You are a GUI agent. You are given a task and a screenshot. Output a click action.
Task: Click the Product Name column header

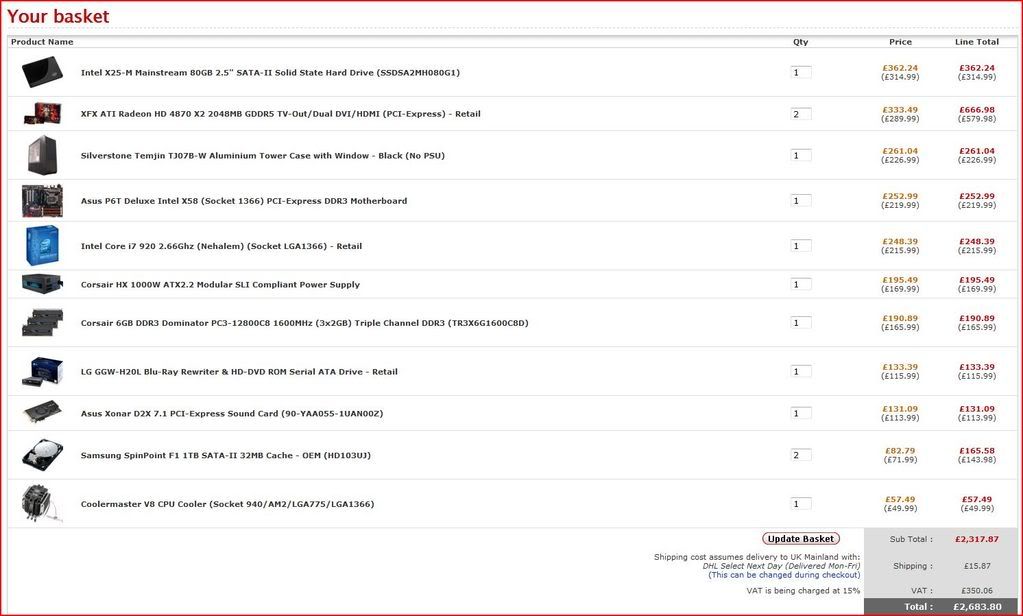pos(42,42)
